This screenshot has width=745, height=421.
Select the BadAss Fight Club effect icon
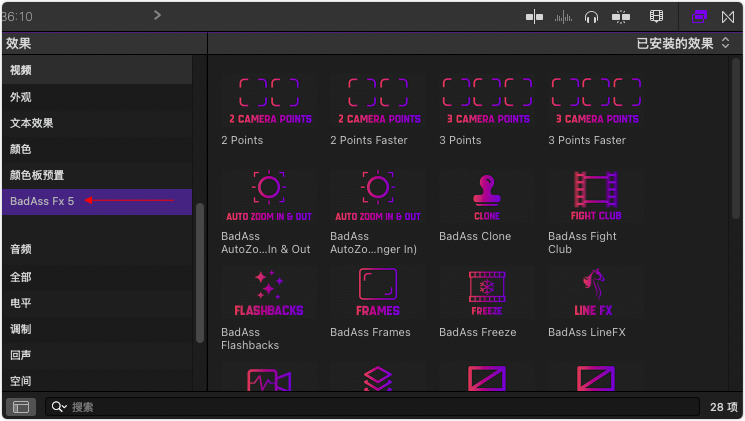(596, 196)
